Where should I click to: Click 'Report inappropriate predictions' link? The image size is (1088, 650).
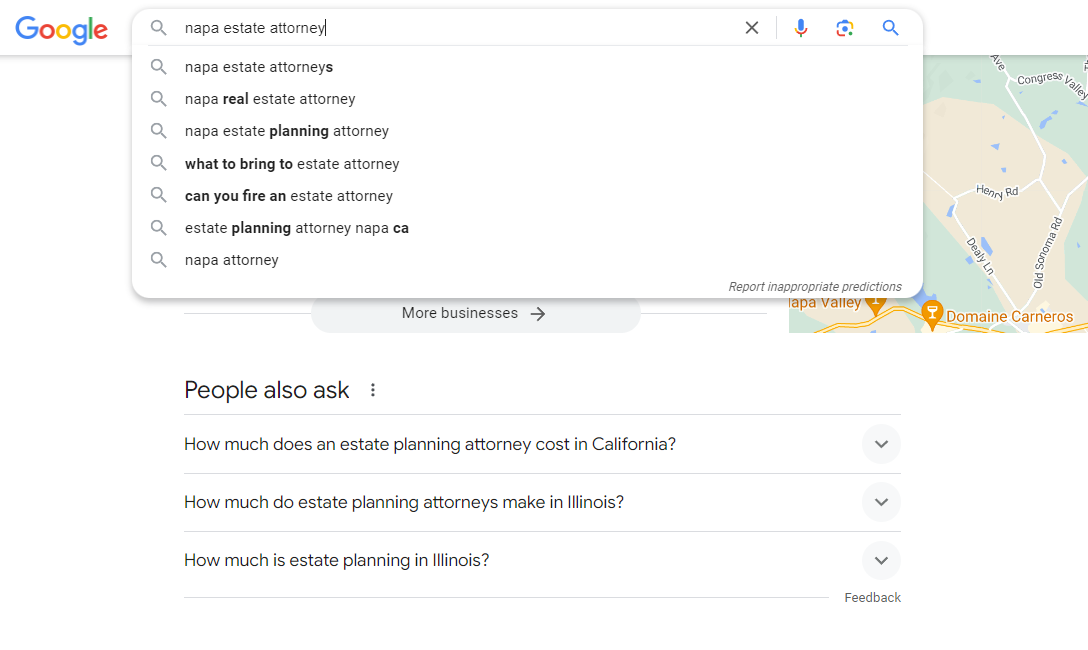[815, 286]
